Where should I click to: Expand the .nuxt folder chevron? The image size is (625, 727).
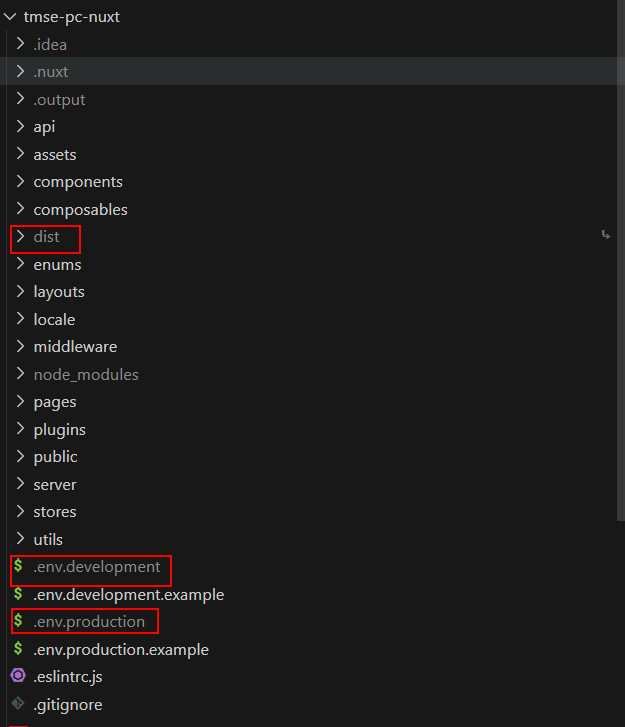click(21, 72)
